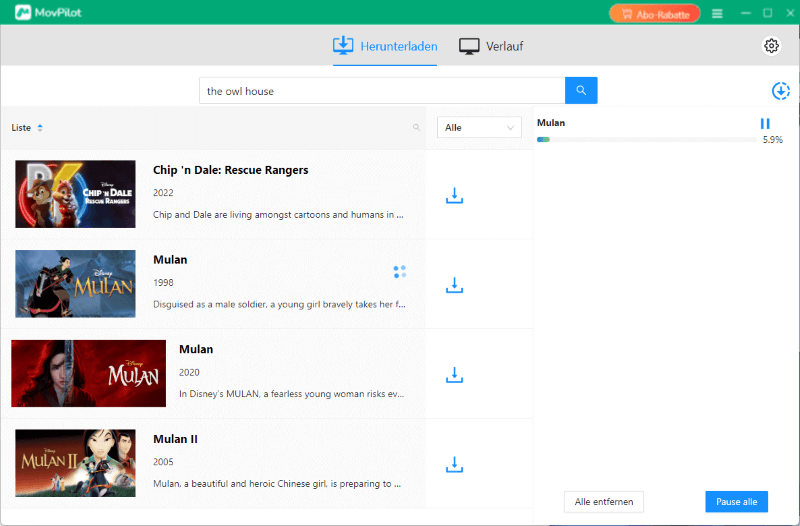Image resolution: width=800 pixels, height=526 pixels.
Task: Click 'Mulan' title in the download queue
Action: pos(551,123)
